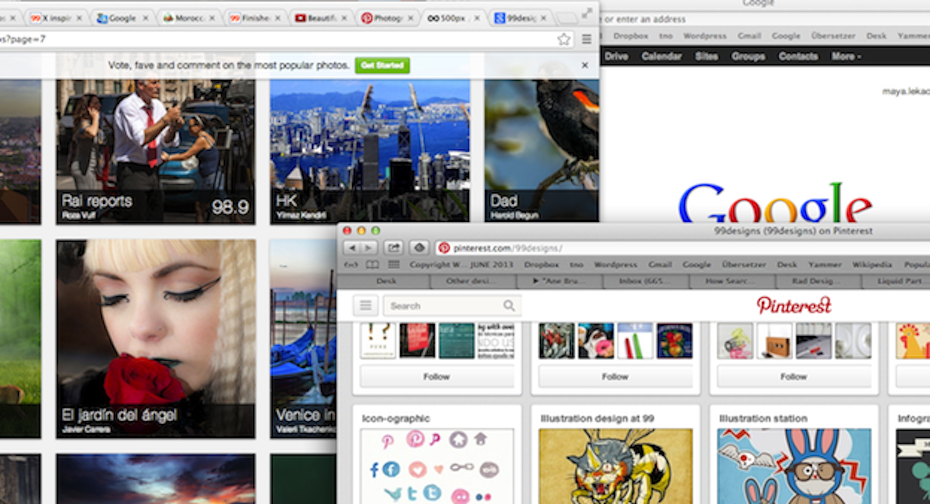The image size is (930, 504).
Task: Switch to the Photography Pinterest tab in Chrome
Action: pos(385,18)
